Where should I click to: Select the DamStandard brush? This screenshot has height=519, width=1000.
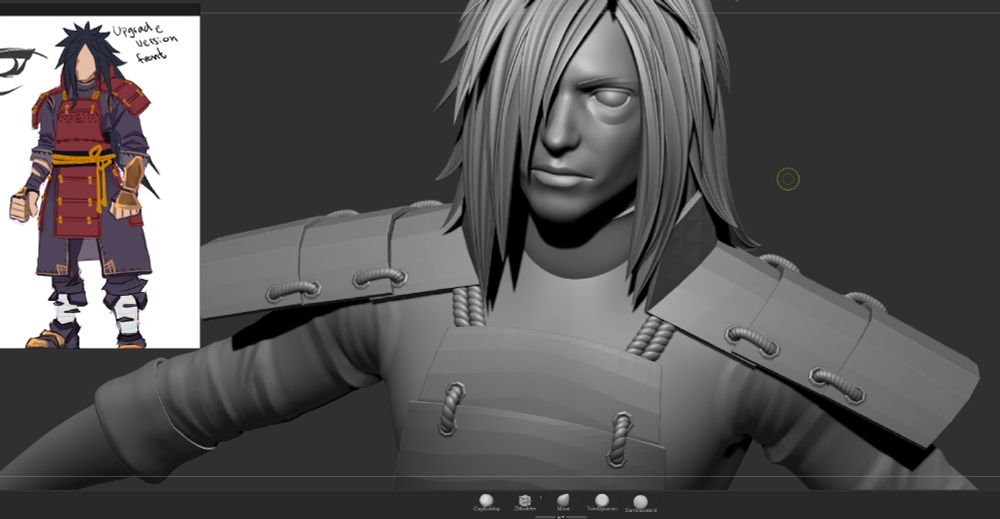pyautogui.click(x=641, y=502)
